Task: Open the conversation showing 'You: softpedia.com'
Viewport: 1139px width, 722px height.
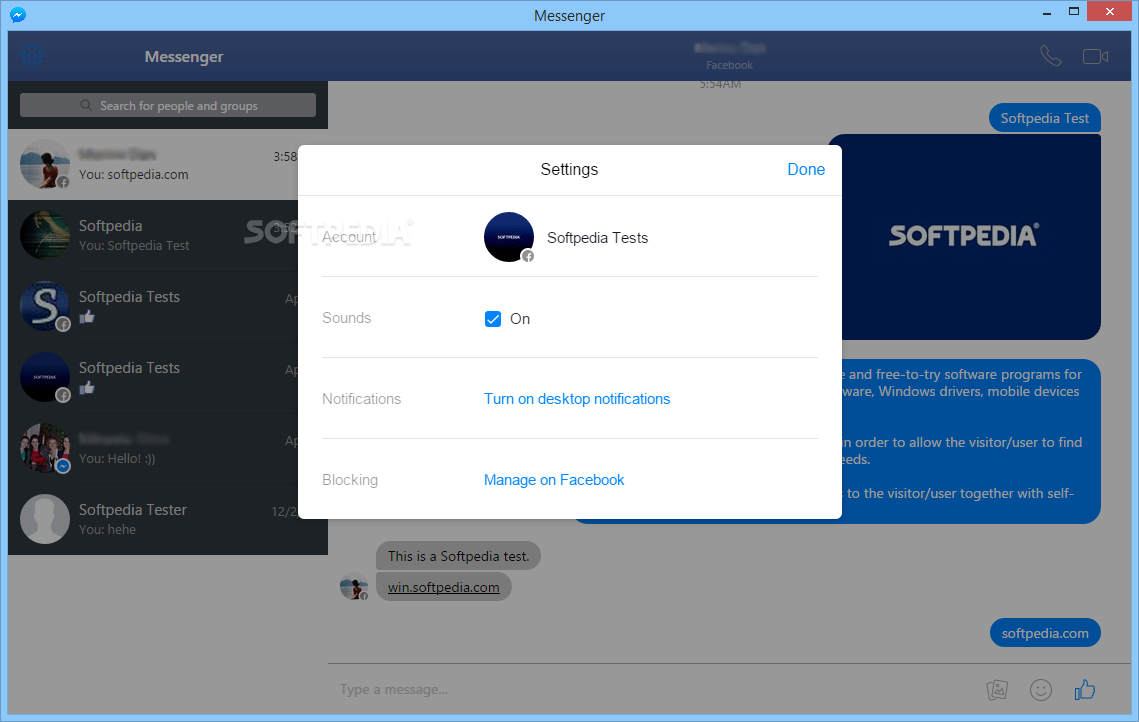Action: 153,164
